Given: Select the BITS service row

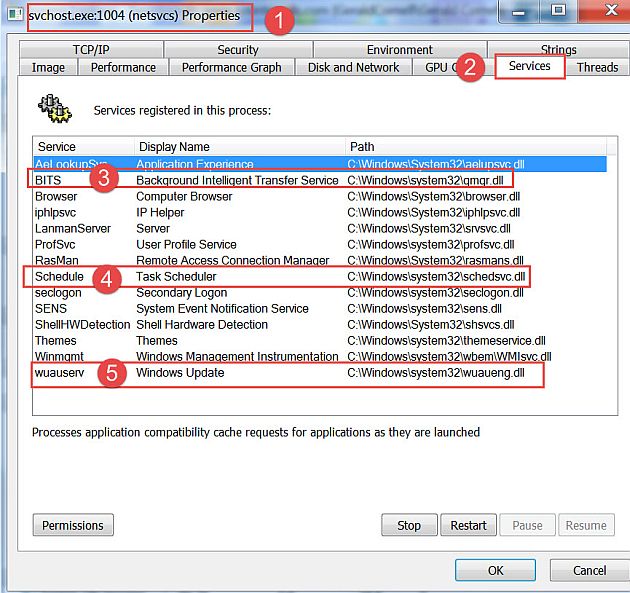Looking at the screenshot, I should (320, 180).
